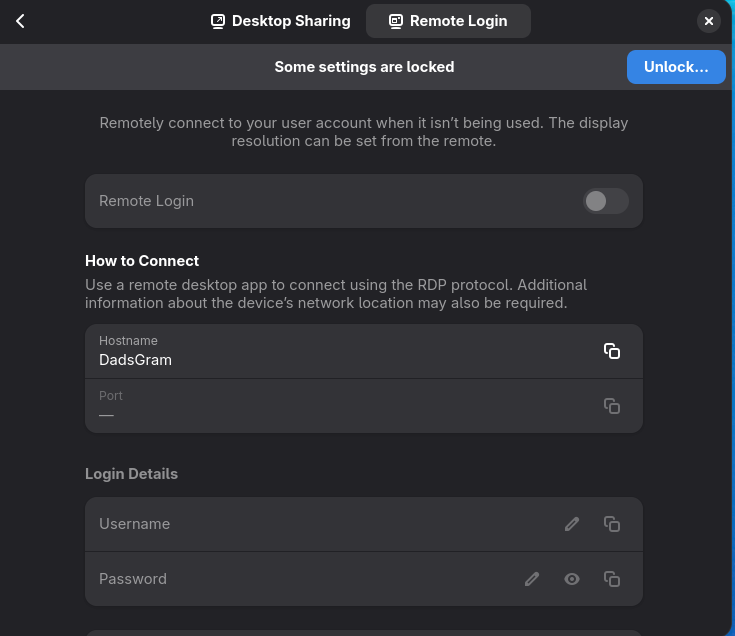The image size is (735, 636).
Task: Go back using the header arrow
Action: pyautogui.click(x=20, y=21)
